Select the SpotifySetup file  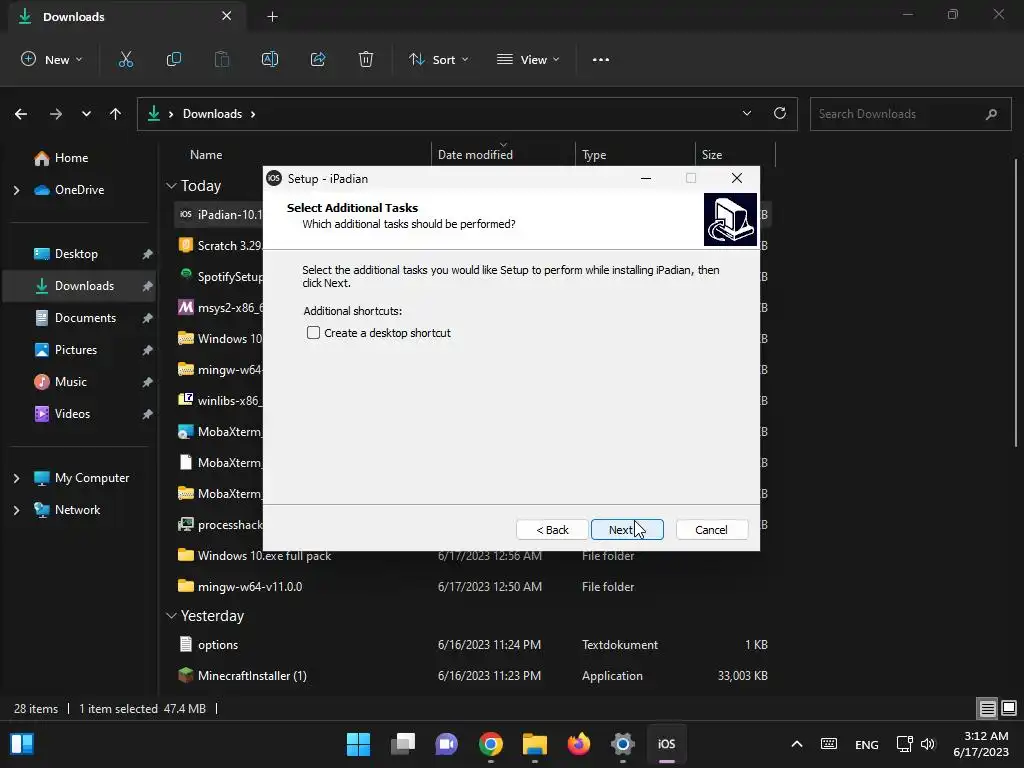(x=219, y=277)
